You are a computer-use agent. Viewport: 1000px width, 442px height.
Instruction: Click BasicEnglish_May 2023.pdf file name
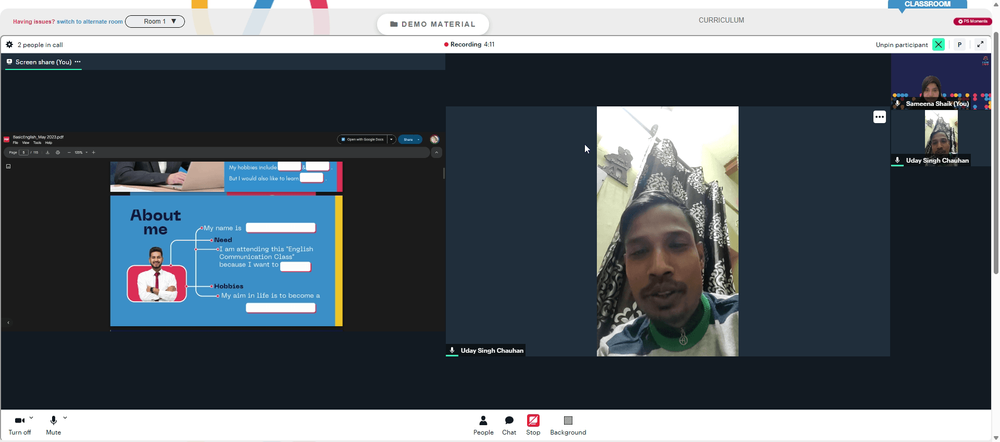click(38, 137)
